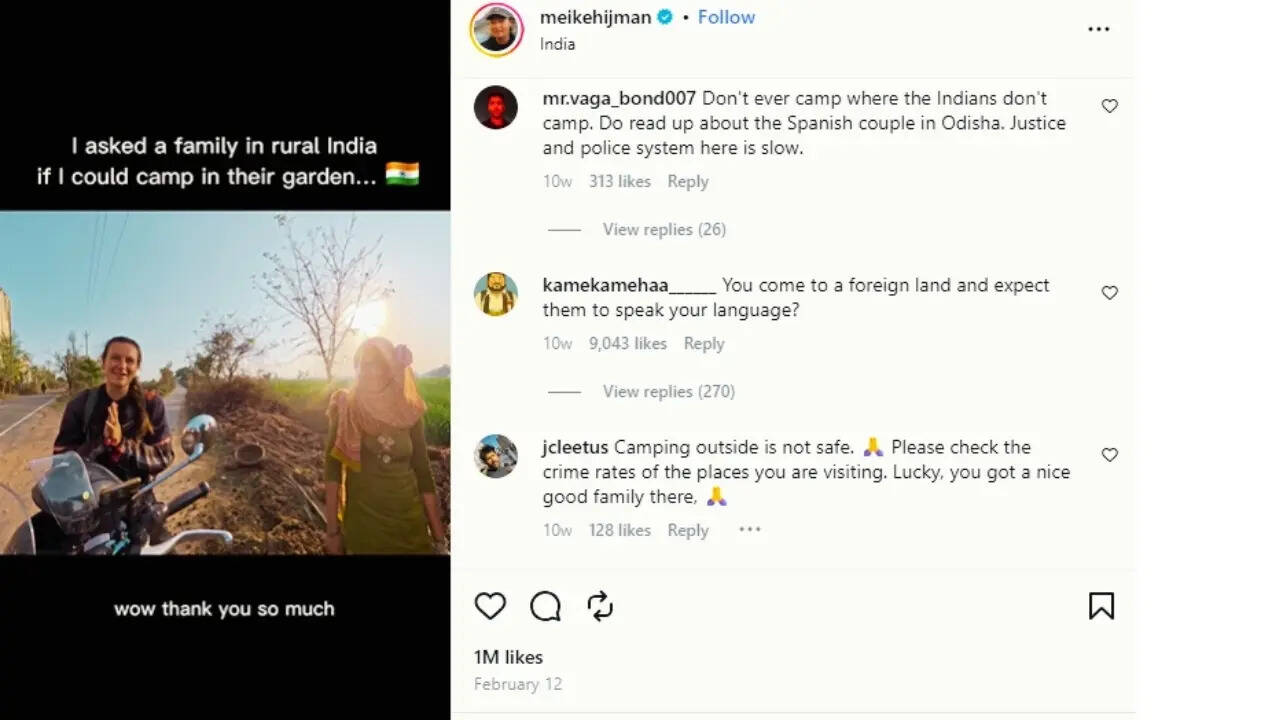Reply to mr.vaga_bond007's comment
Screen dimensions: 1280x720
click(x=688, y=181)
